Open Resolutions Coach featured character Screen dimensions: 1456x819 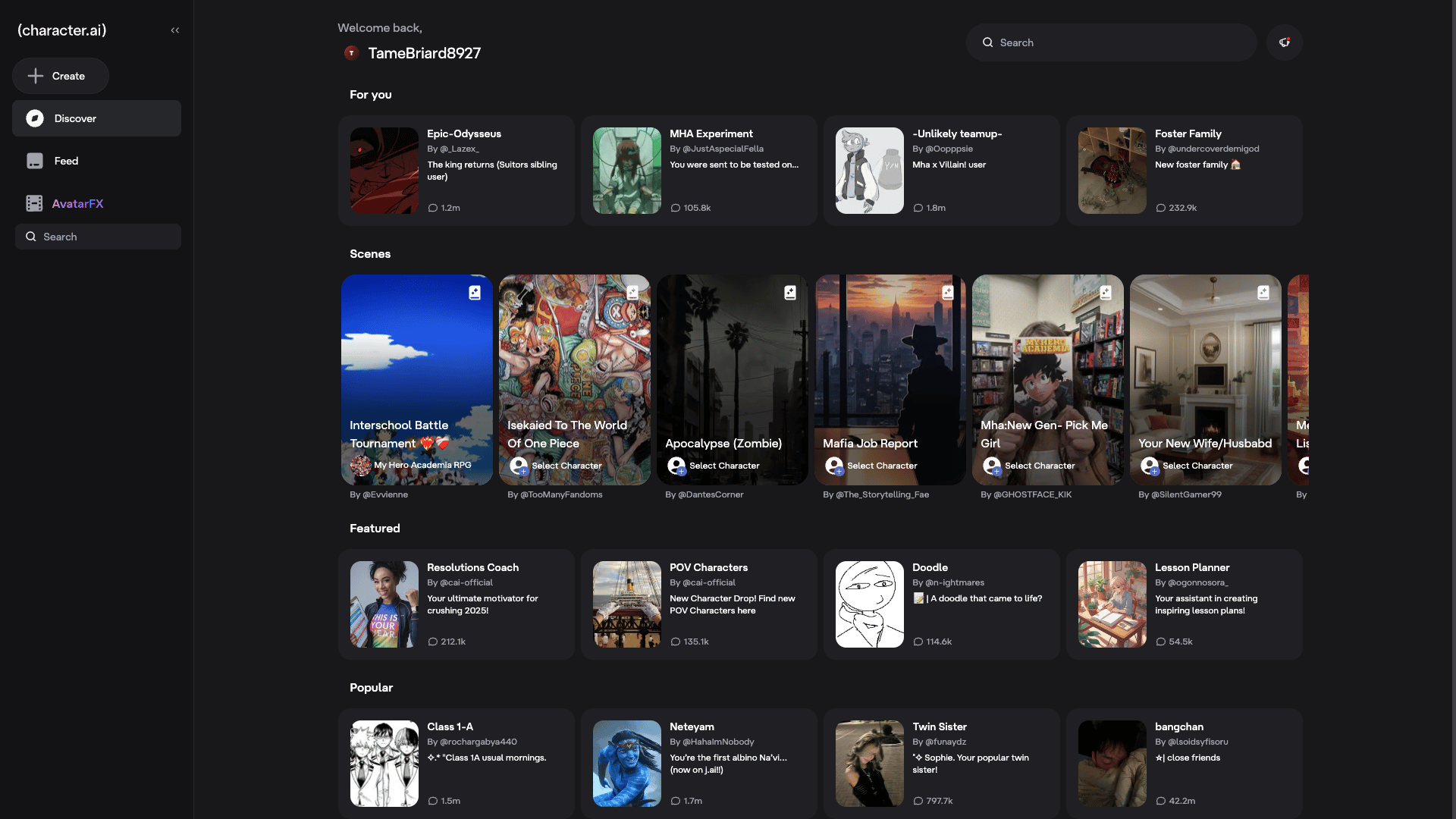point(456,604)
